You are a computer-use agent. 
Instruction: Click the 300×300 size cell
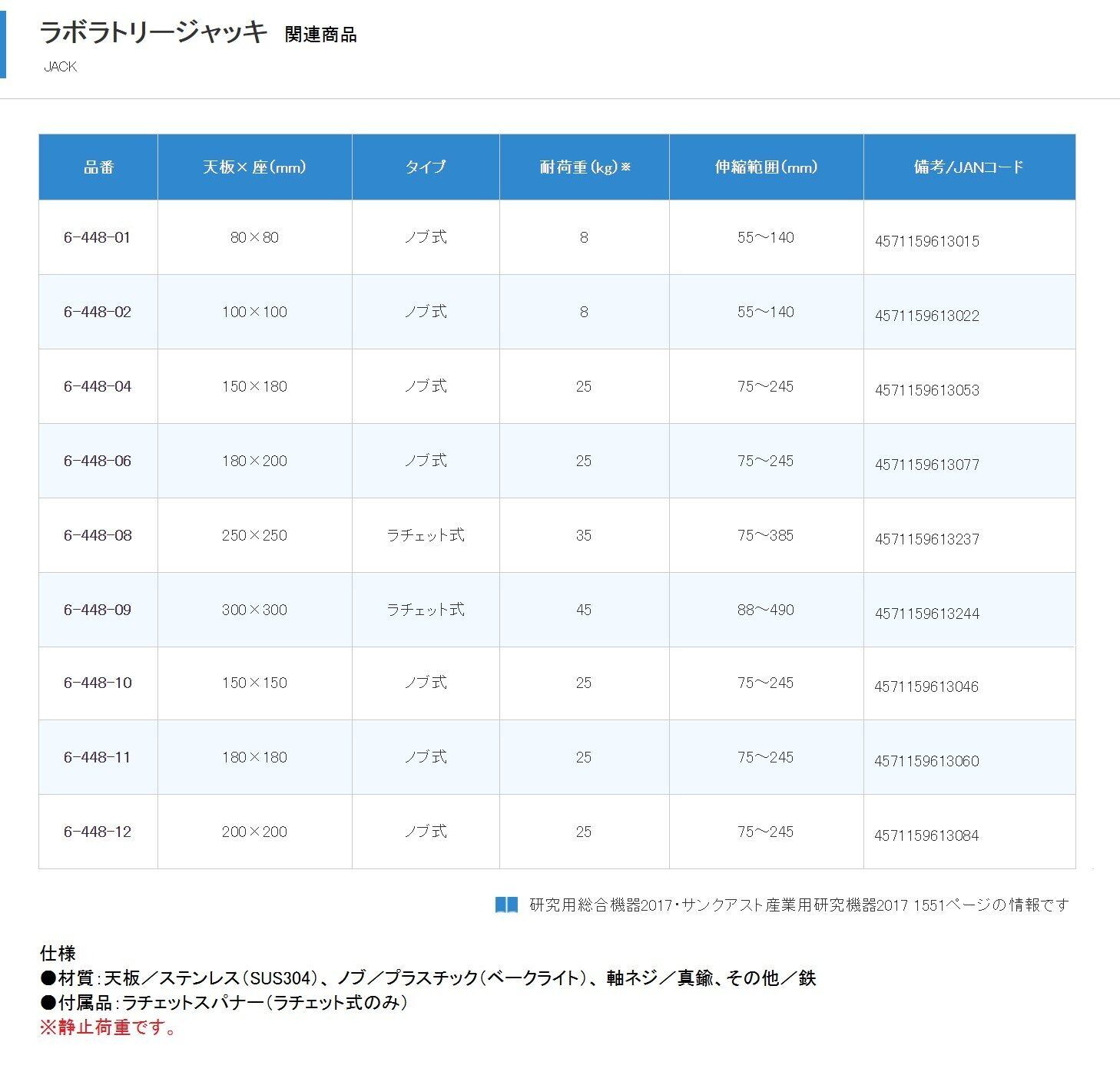click(x=254, y=610)
